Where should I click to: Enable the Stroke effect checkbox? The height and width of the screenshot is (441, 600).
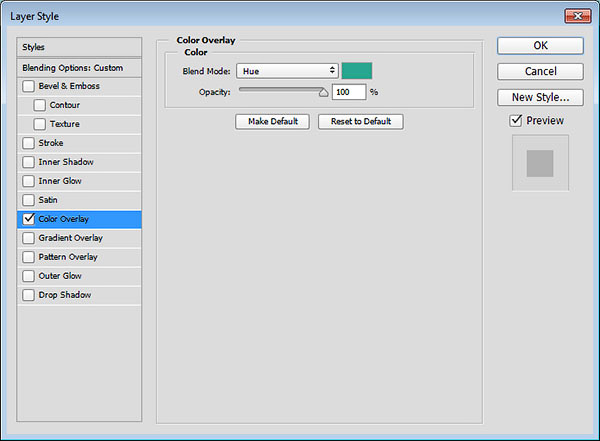28,143
